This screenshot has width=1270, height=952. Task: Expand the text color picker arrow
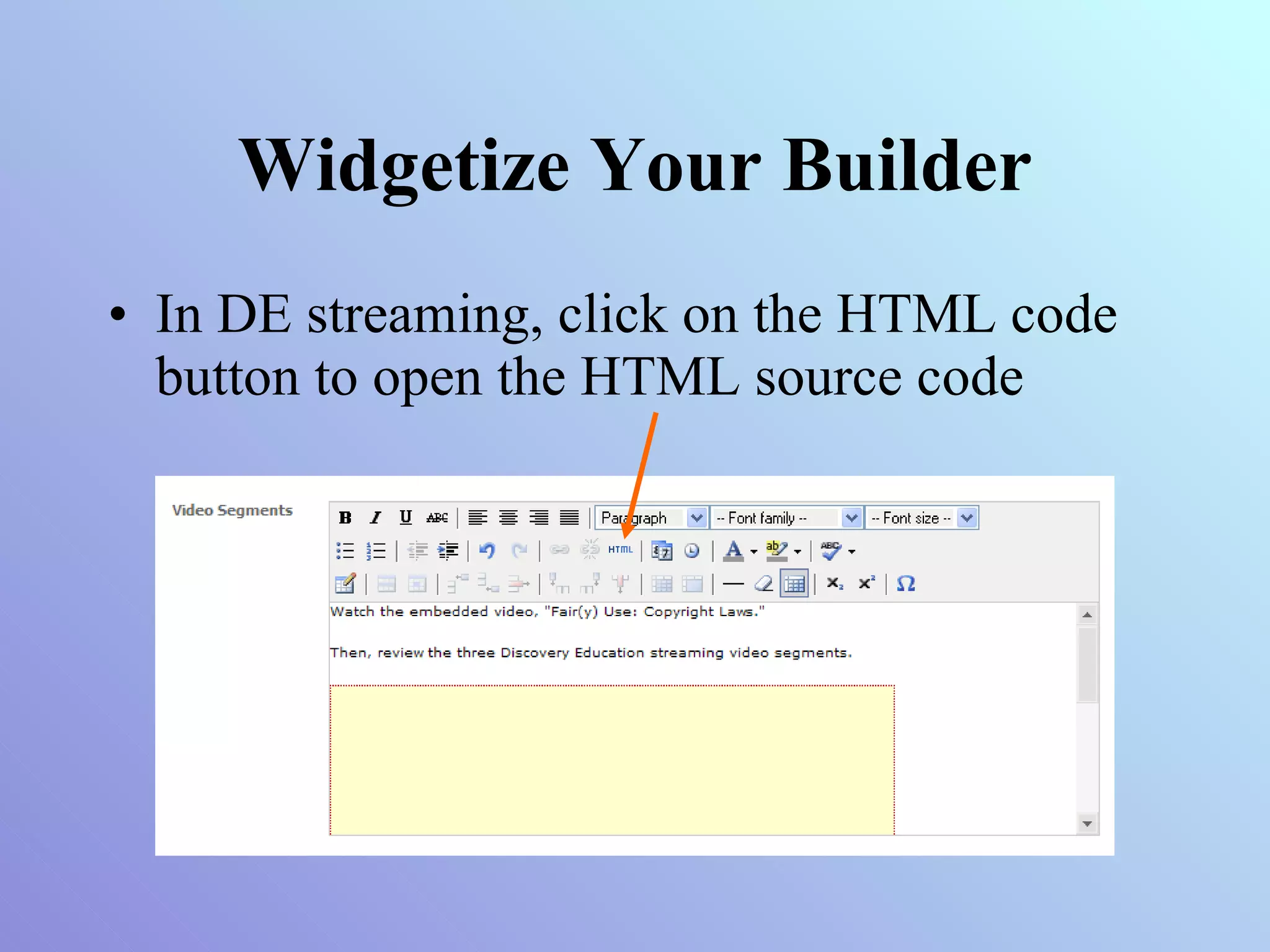pyautogui.click(x=753, y=552)
